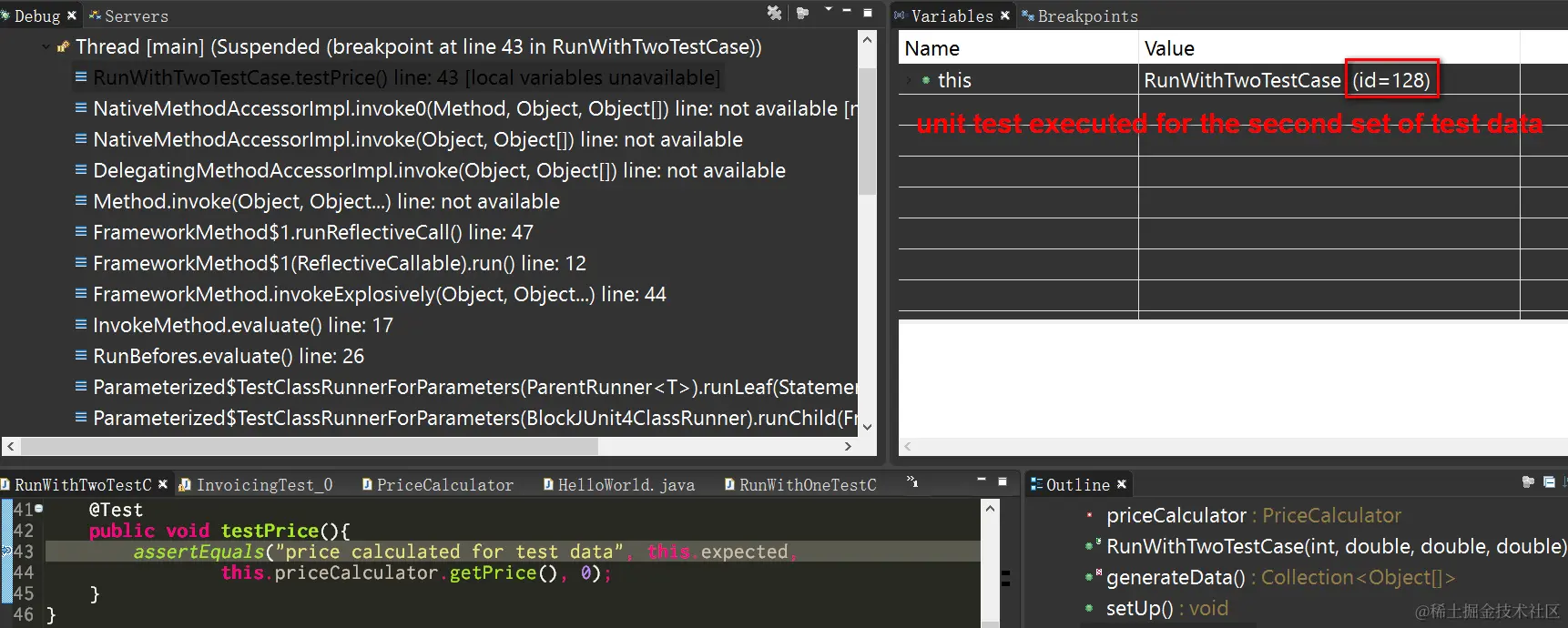Open the Debug view menu dropdown arrow

point(828,10)
